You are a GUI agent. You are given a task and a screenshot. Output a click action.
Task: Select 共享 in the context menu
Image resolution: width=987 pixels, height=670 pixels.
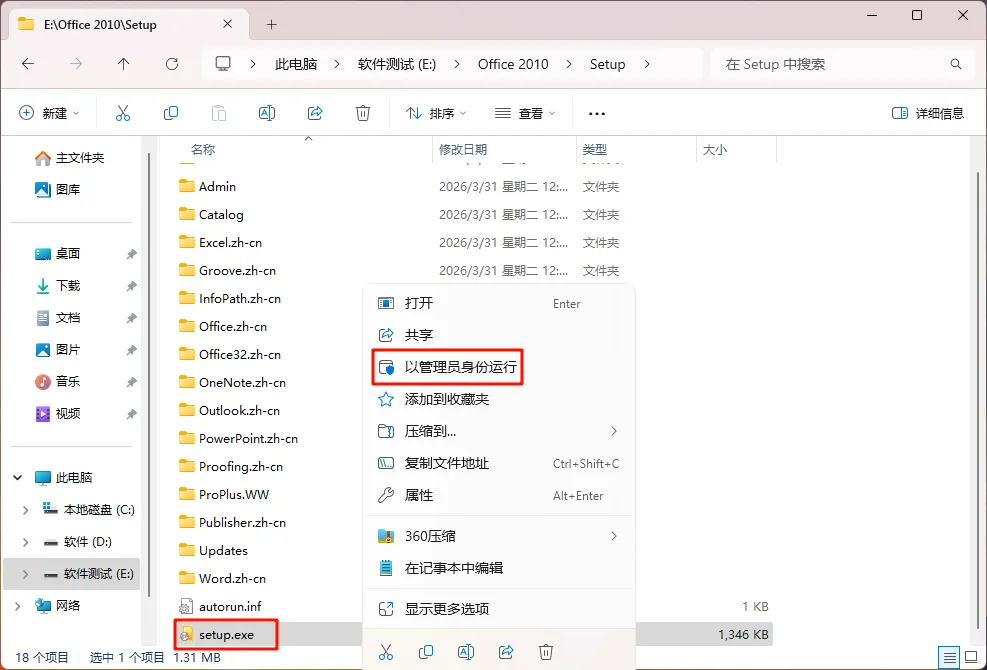pos(499,335)
